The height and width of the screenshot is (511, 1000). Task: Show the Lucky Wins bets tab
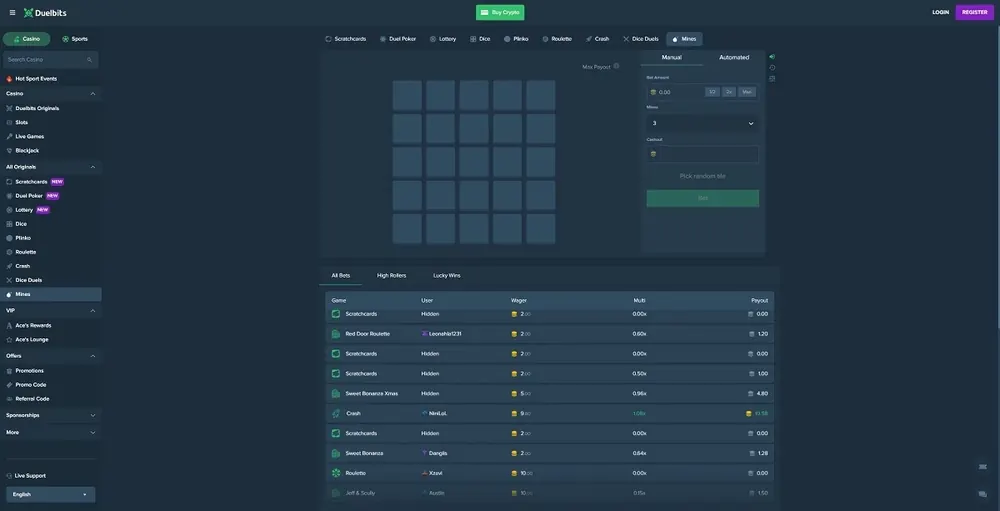tap(446, 276)
